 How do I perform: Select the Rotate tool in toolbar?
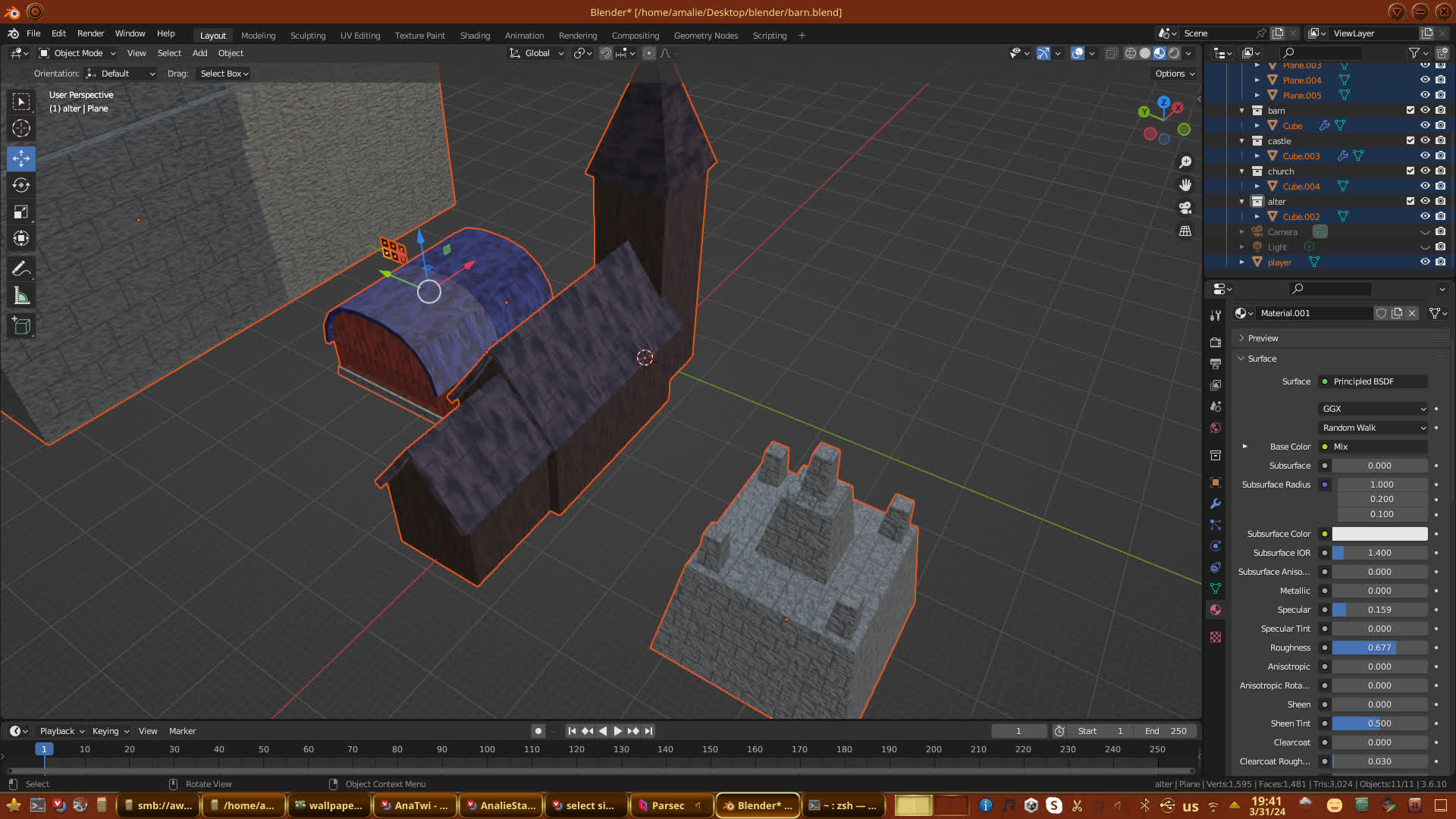21,185
